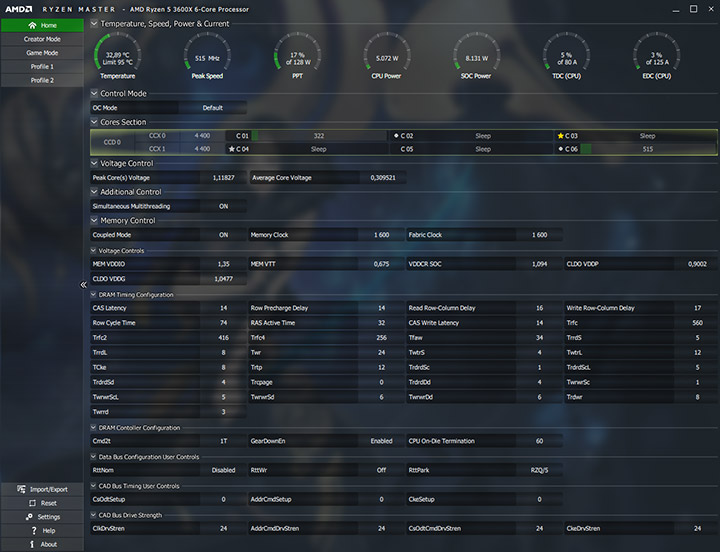
Task: Open Help with the question mark icon
Action: (34, 530)
